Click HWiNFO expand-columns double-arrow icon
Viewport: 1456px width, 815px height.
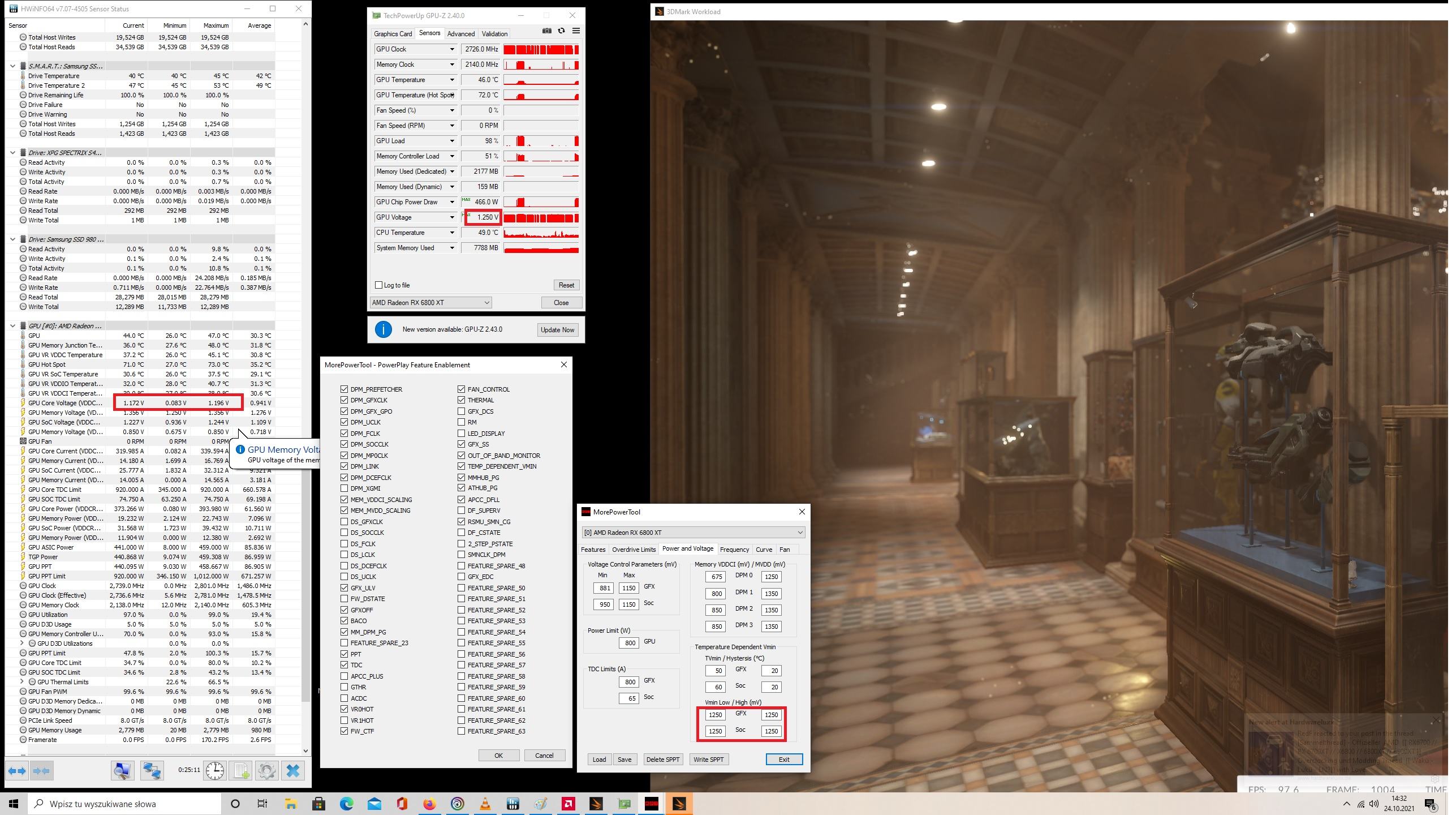click(17, 771)
